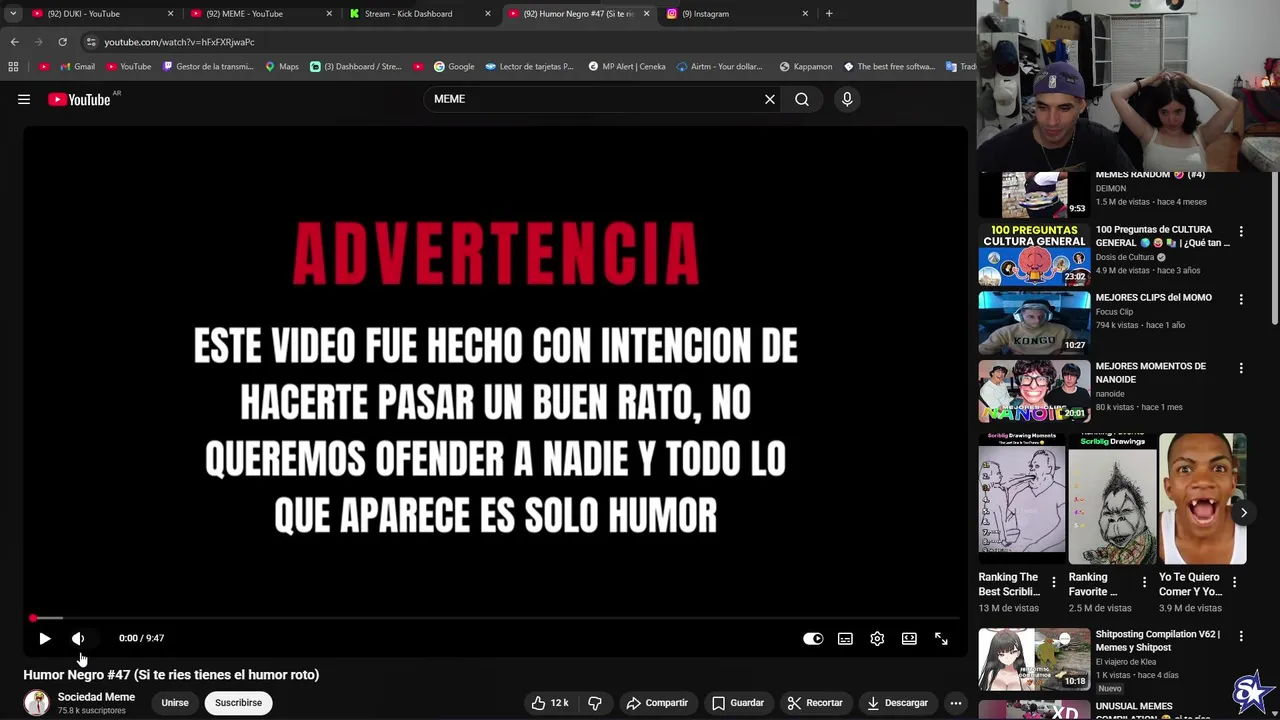Click the search magnifier button
This screenshot has width=1280, height=720.
tap(802, 99)
